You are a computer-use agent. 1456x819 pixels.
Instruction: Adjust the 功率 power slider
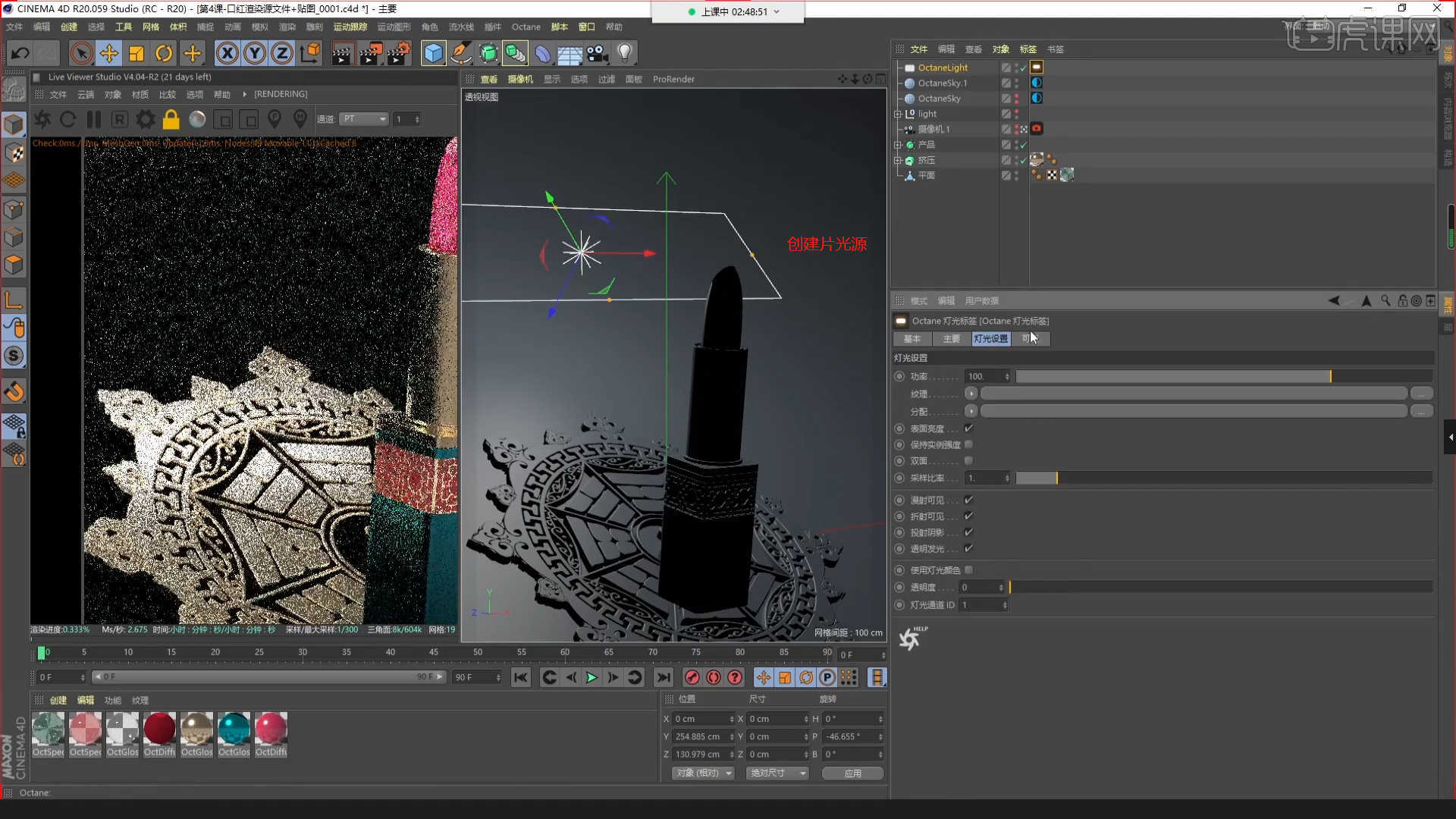pos(1224,376)
